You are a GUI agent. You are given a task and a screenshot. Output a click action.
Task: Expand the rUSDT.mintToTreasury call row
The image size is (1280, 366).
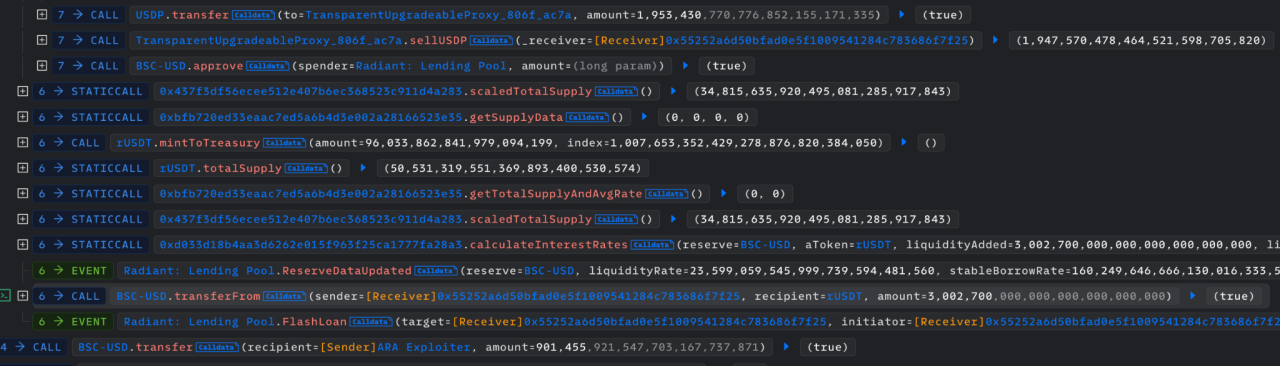click(23, 143)
